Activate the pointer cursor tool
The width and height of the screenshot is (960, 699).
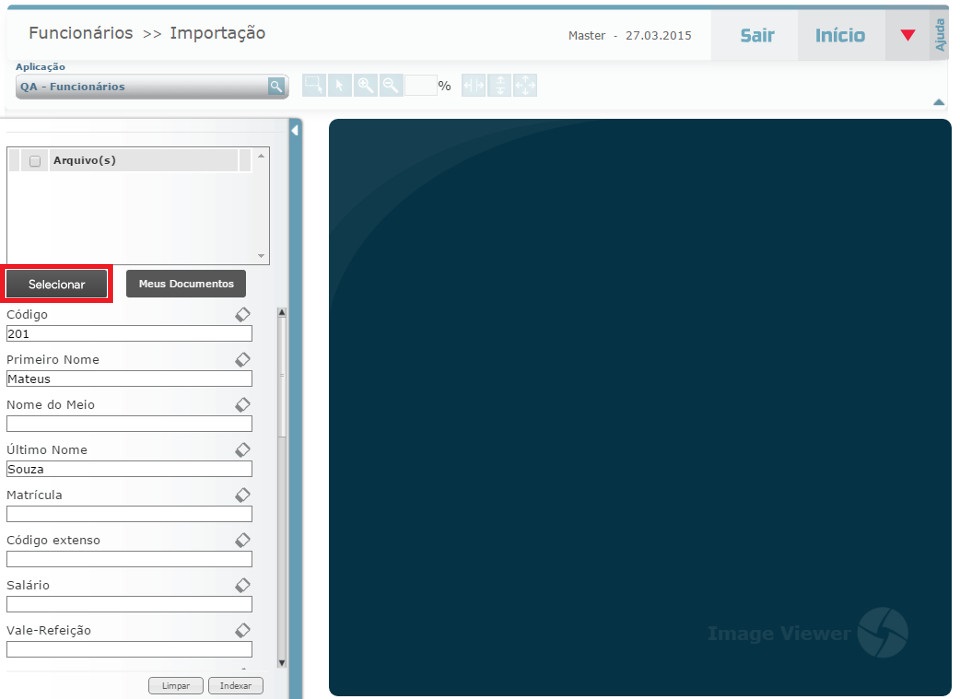[339, 86]
